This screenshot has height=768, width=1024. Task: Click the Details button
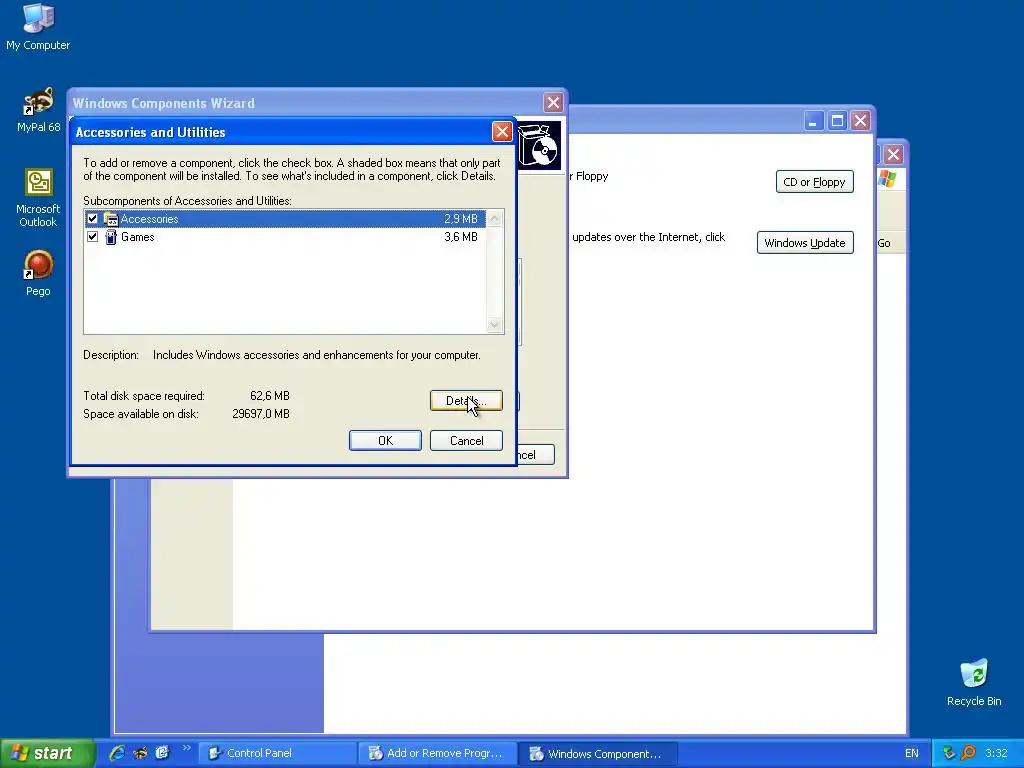tap(466, 400)
